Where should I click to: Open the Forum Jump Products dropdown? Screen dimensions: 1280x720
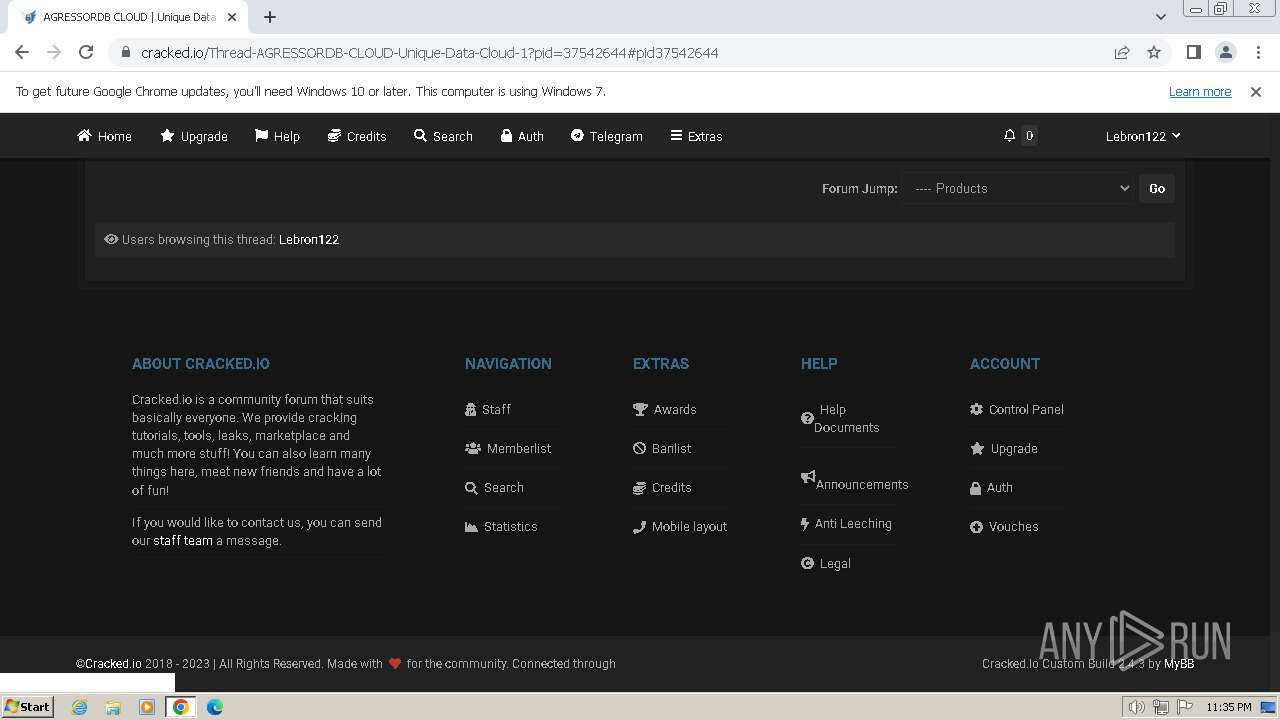(x=1018, y=188)
